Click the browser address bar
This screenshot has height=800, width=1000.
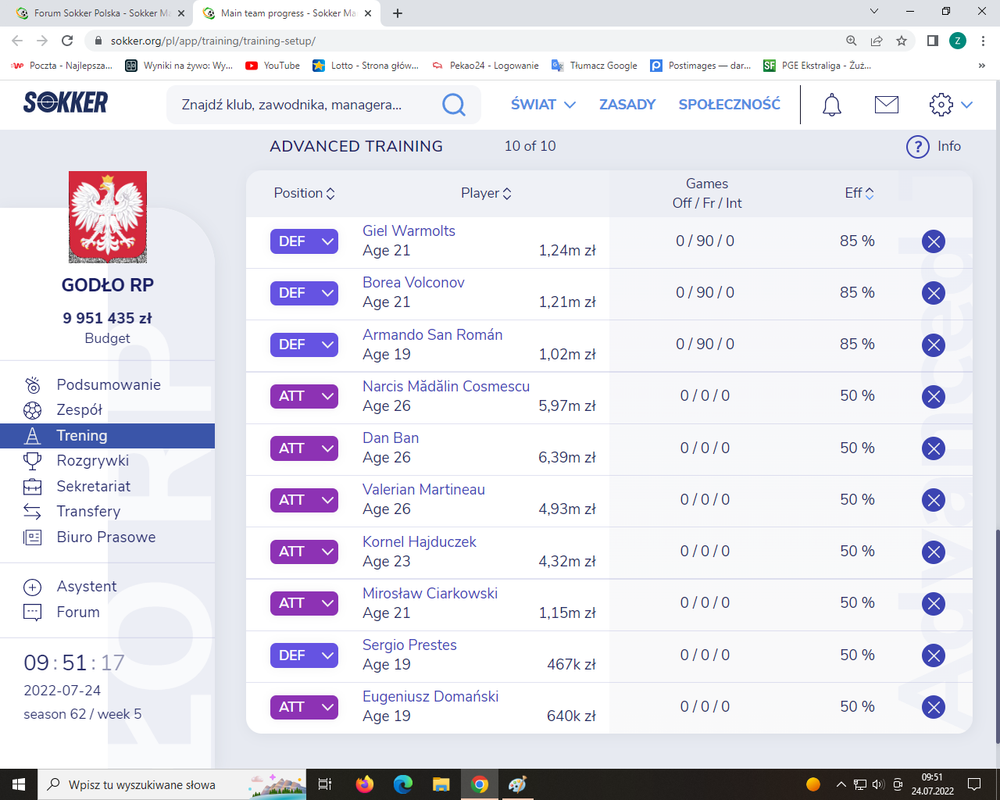coord(466,41)
